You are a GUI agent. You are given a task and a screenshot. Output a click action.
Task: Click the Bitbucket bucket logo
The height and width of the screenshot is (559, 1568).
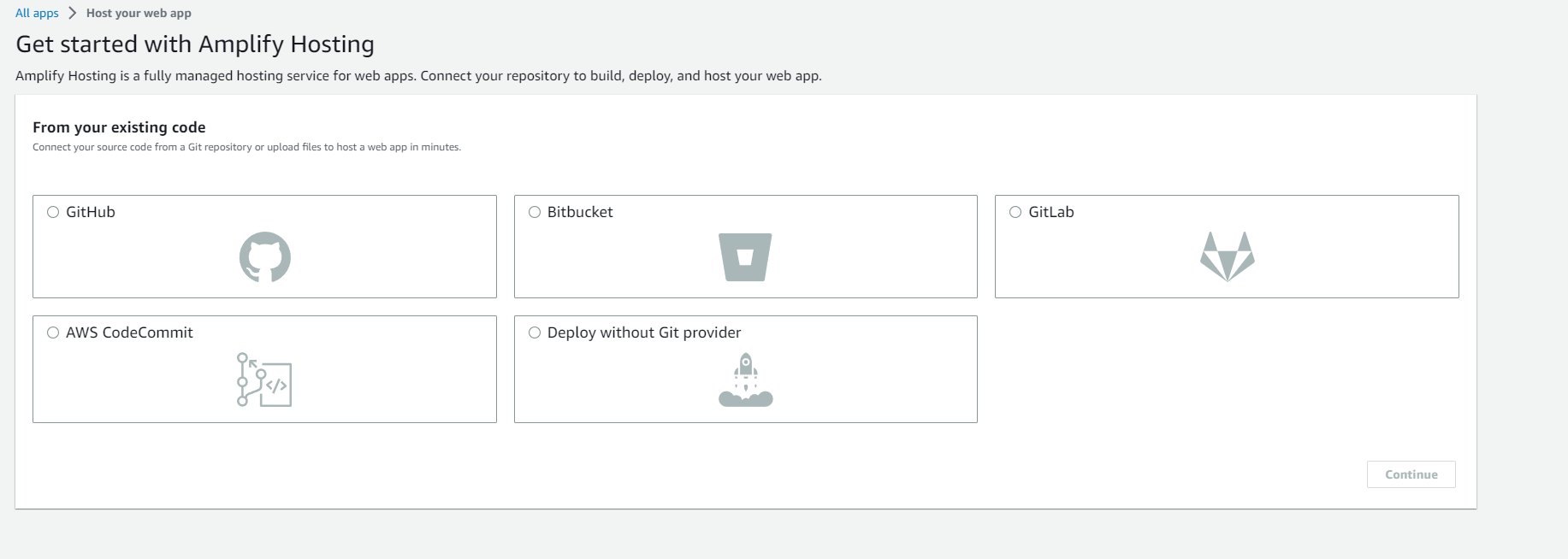[745, 256]
